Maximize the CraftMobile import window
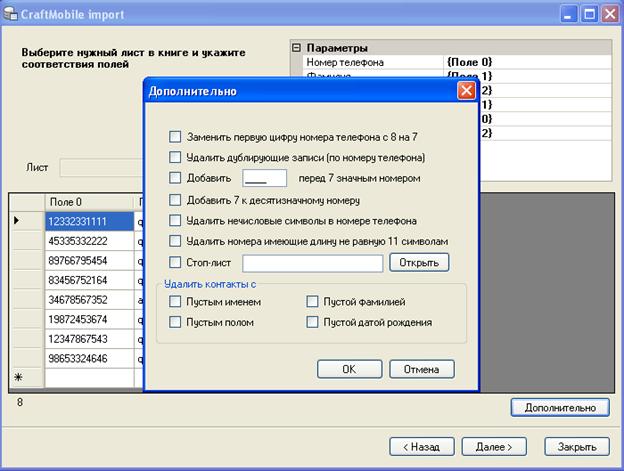Image resolution: width=624 pixels, height=471 pixels. click(x=589, y=15)
